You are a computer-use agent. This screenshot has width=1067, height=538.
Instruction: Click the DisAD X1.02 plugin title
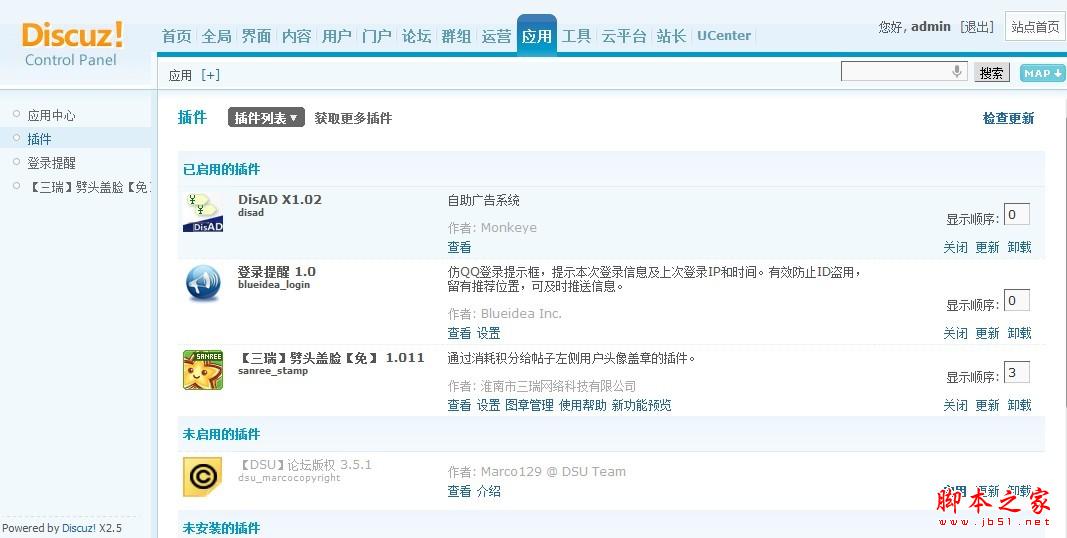[280, 200]
